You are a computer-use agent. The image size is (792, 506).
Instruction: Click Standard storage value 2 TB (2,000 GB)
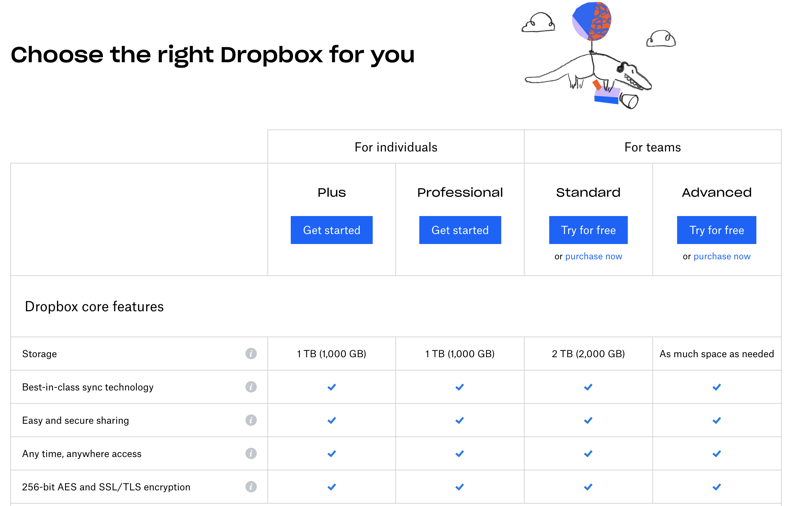588,354
